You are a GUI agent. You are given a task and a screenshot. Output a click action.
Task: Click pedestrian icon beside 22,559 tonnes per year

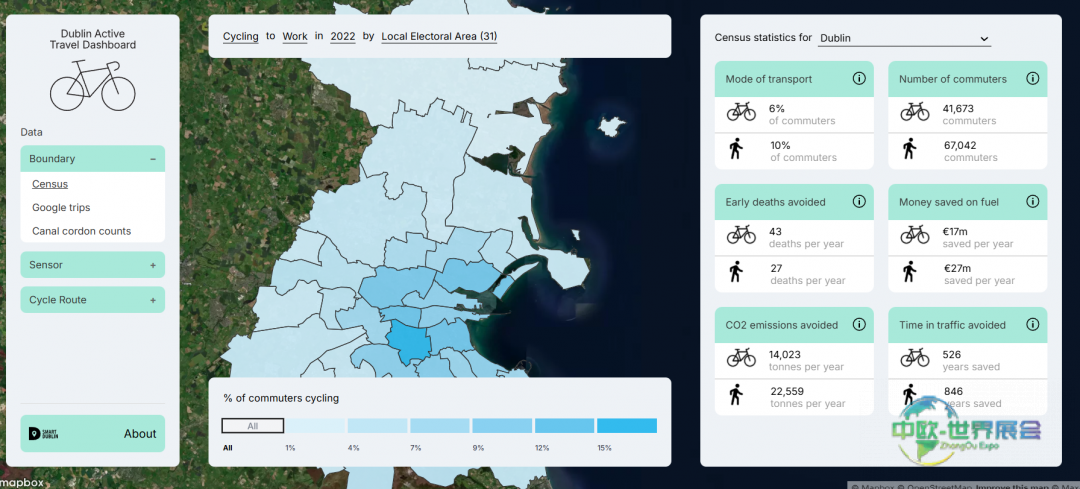coord(736,395)
